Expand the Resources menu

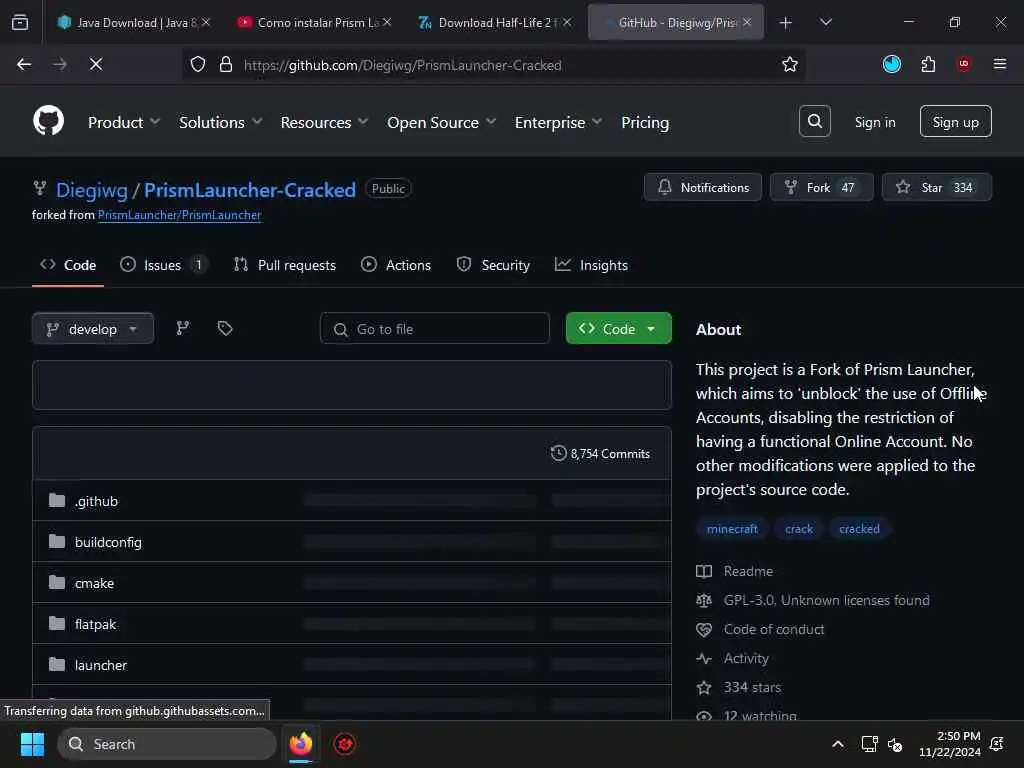(324, 122)
